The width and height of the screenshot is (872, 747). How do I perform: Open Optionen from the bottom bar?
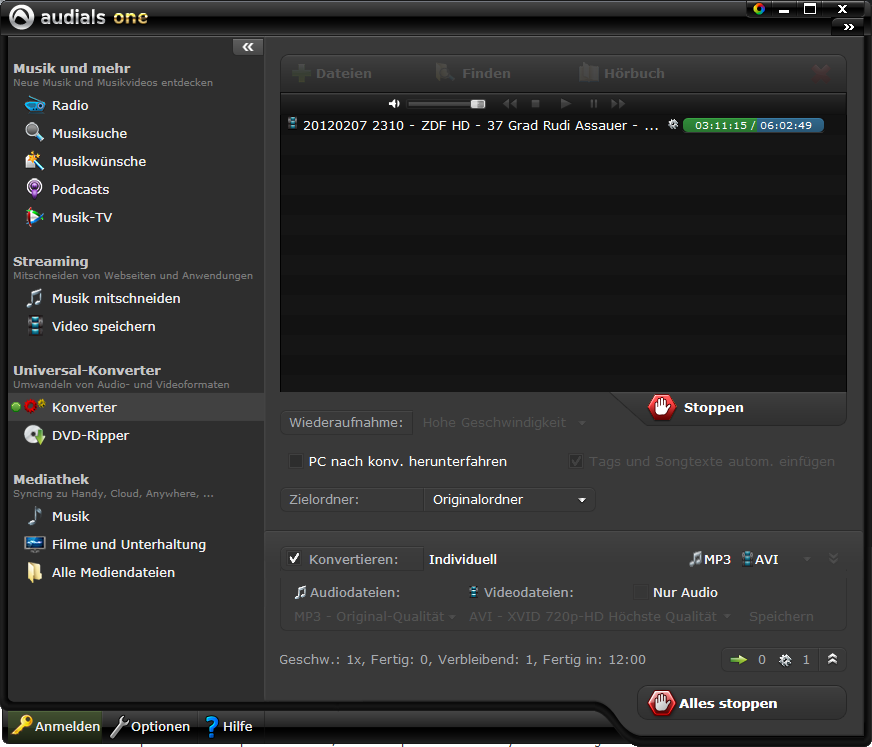tap(150, 726)
